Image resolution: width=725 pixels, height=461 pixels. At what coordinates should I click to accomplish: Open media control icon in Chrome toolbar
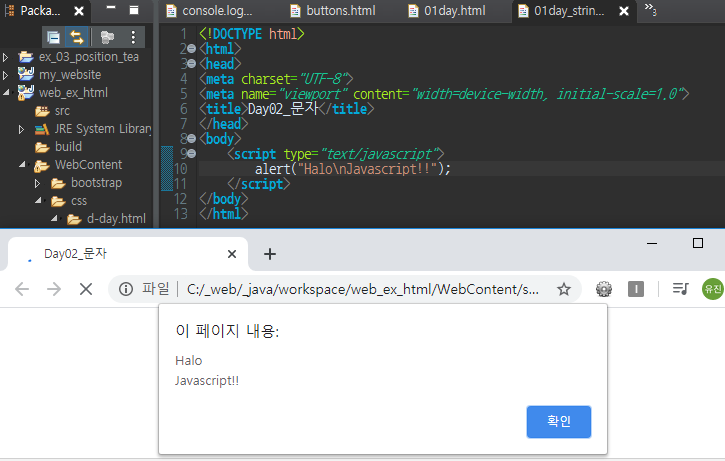click(x=680, y=289)
